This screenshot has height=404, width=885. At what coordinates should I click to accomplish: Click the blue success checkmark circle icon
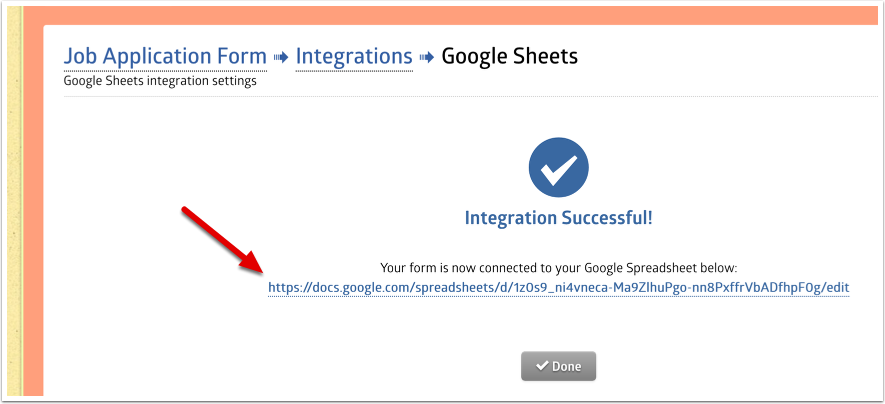558,169
